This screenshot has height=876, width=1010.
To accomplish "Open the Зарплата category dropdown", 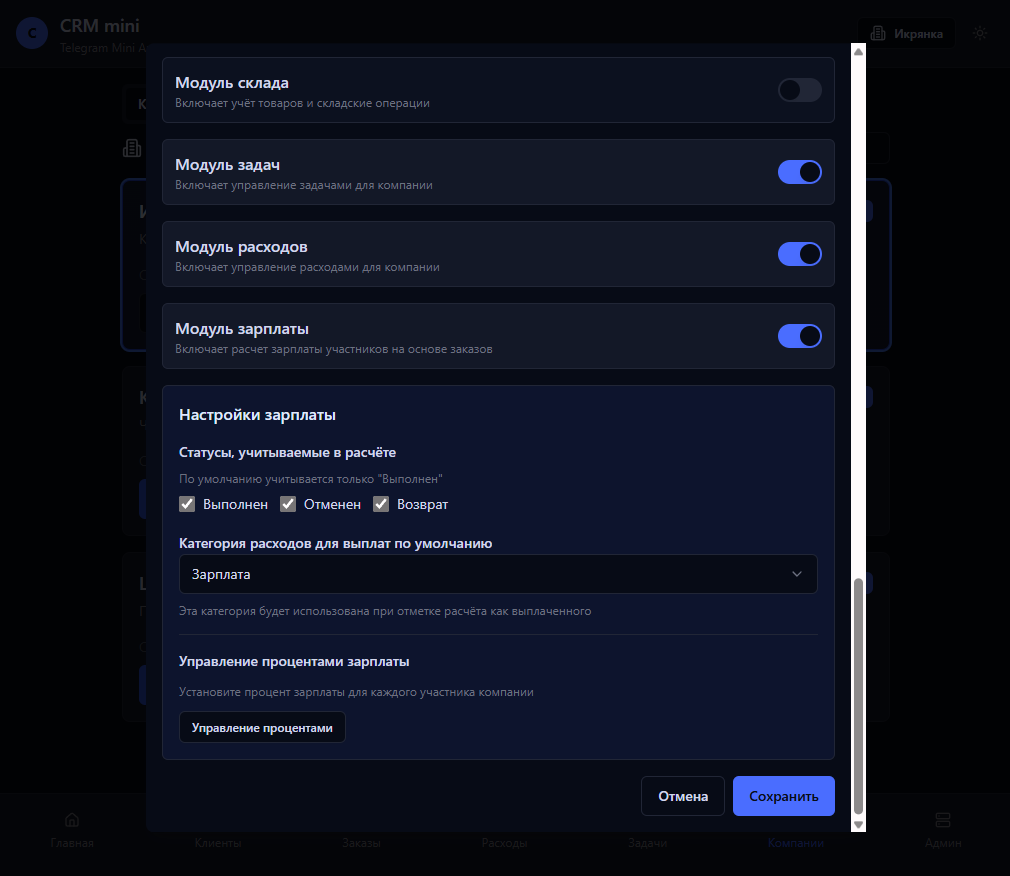I will pos(497,574).
